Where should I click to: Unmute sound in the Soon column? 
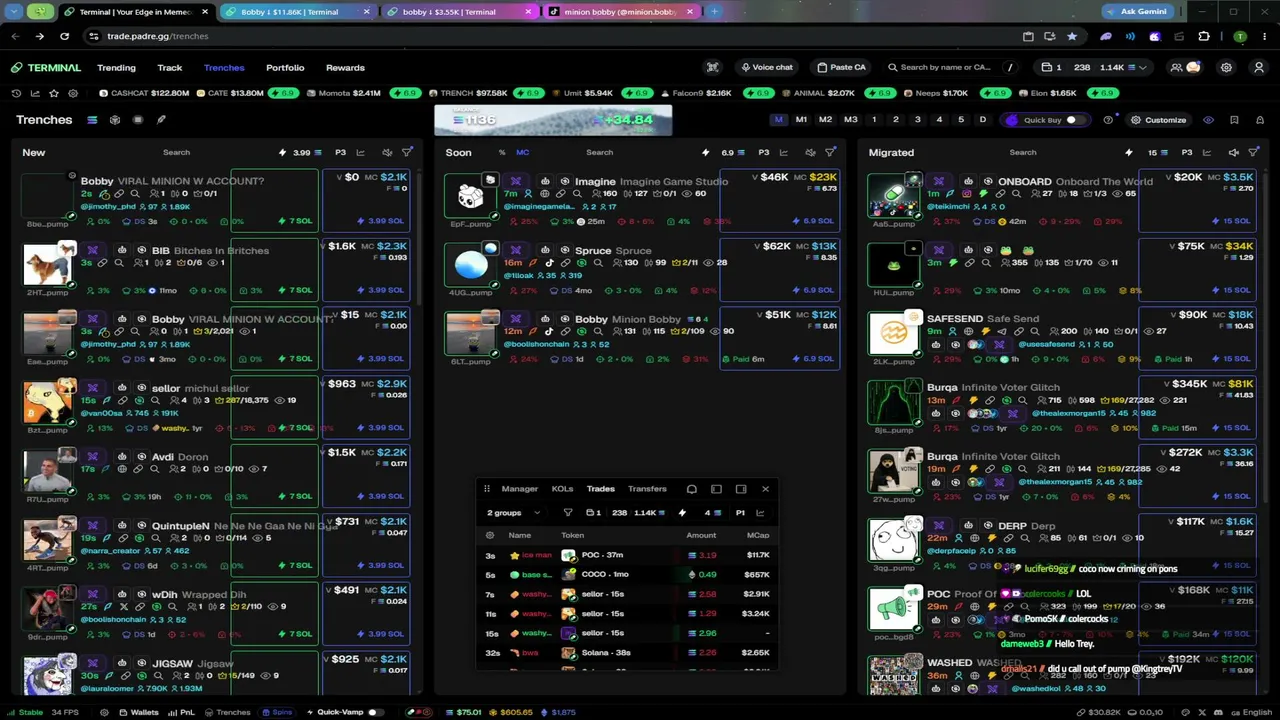(810, 153)
